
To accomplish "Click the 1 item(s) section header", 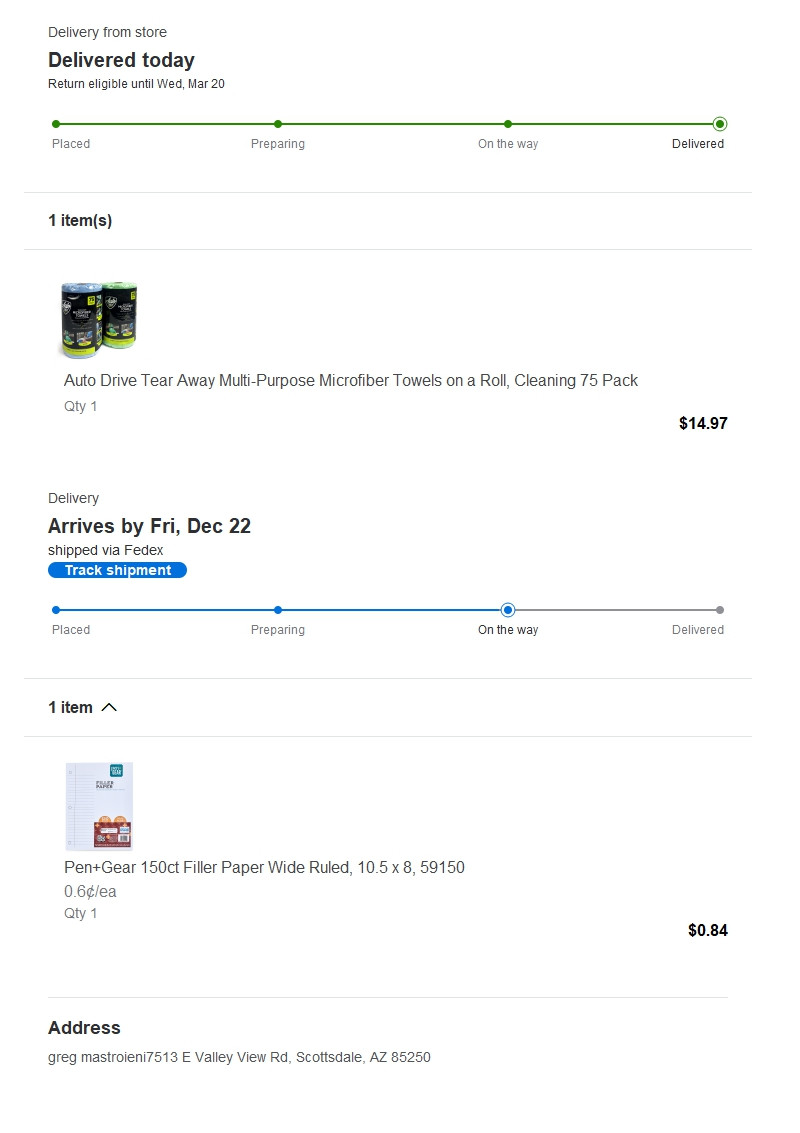I will [x=80, y=220].
